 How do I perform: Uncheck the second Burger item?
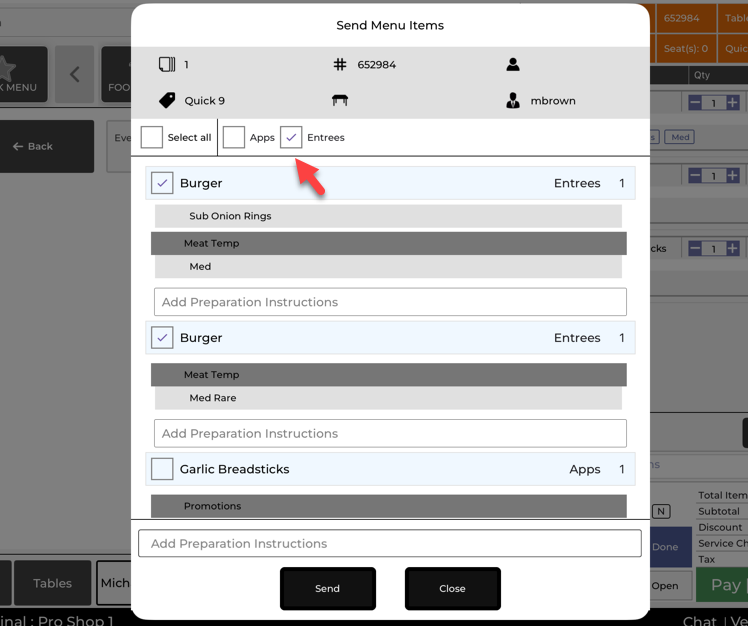point(162,338)
